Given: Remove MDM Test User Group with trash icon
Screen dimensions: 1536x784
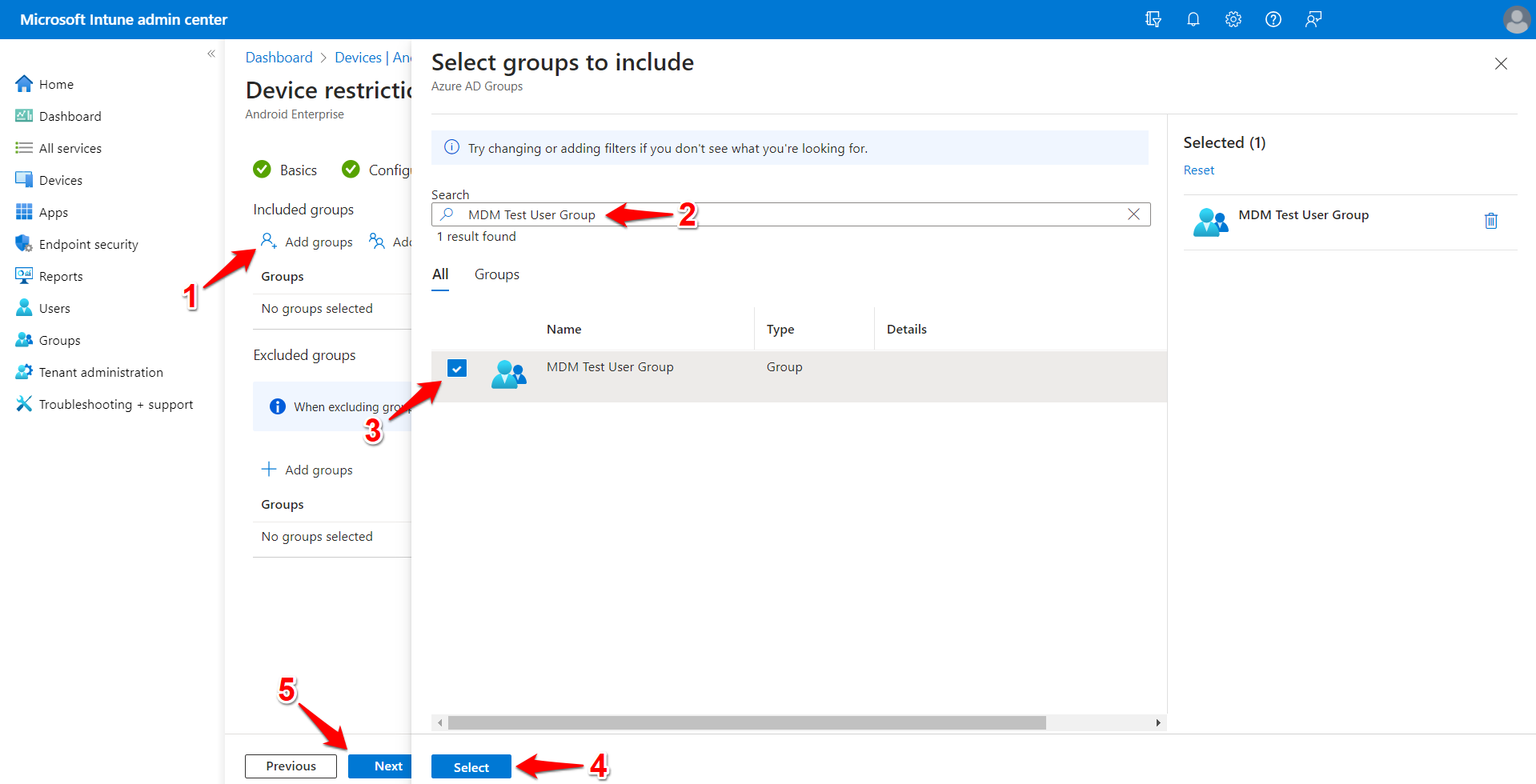Looking at the screenshot, I should (x=1490, y=220).
